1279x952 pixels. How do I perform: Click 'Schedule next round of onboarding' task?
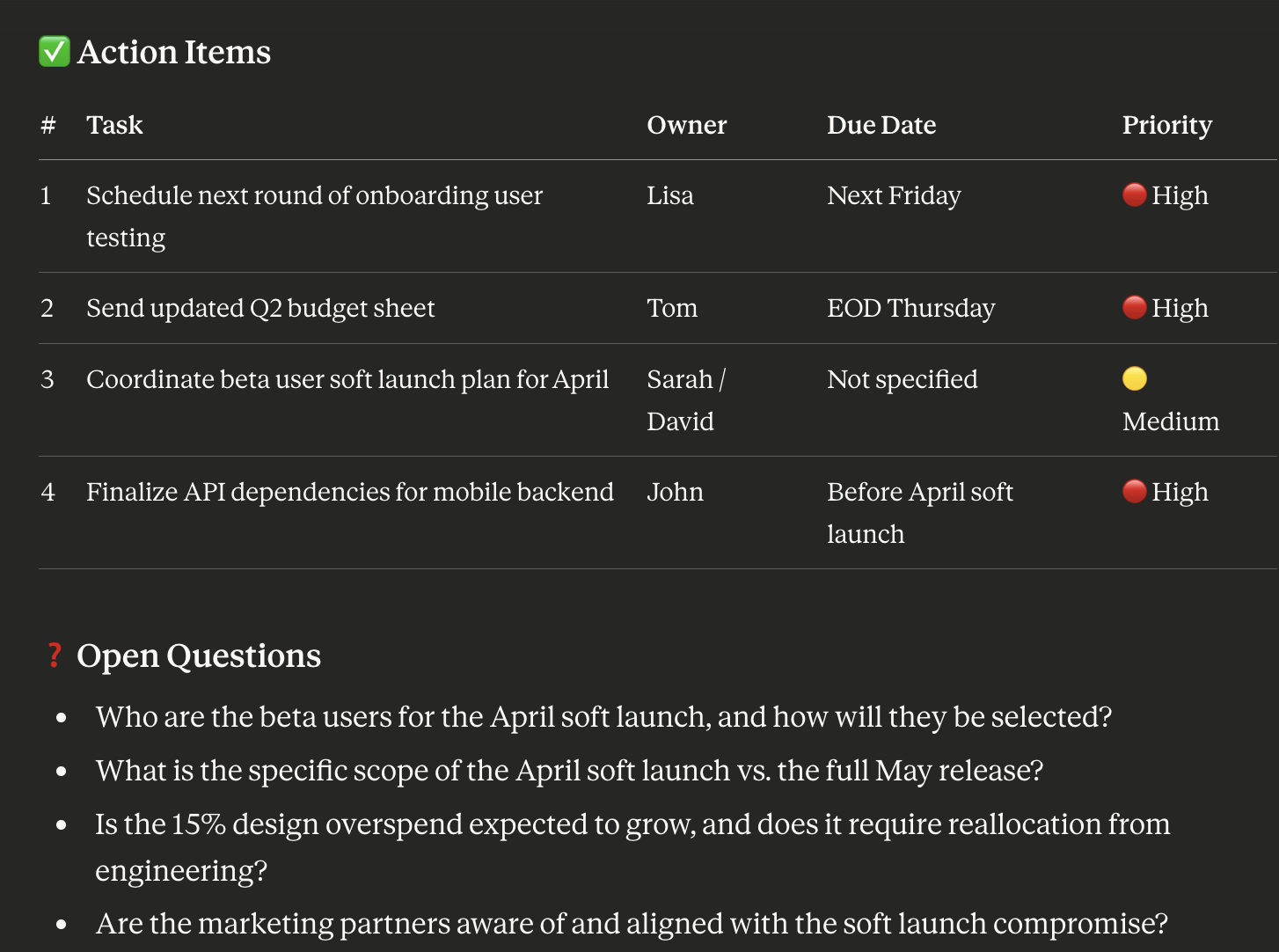[314, 195]
